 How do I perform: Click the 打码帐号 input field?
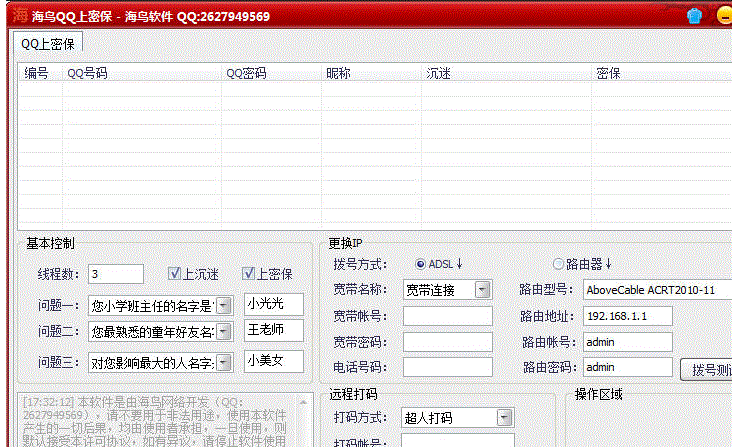pyautogui.click(x=458, y=440)
